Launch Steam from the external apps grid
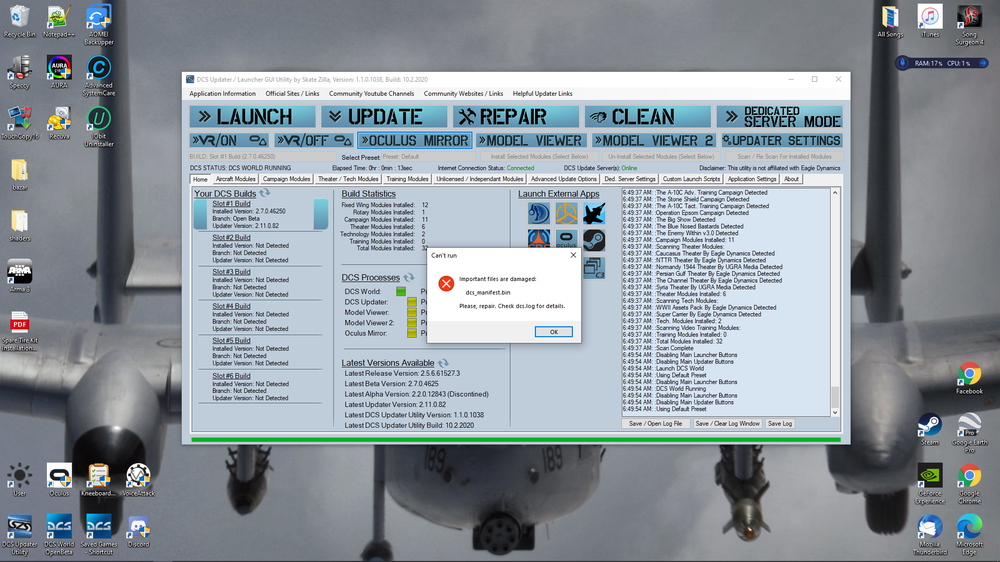 tap(594, 240)
